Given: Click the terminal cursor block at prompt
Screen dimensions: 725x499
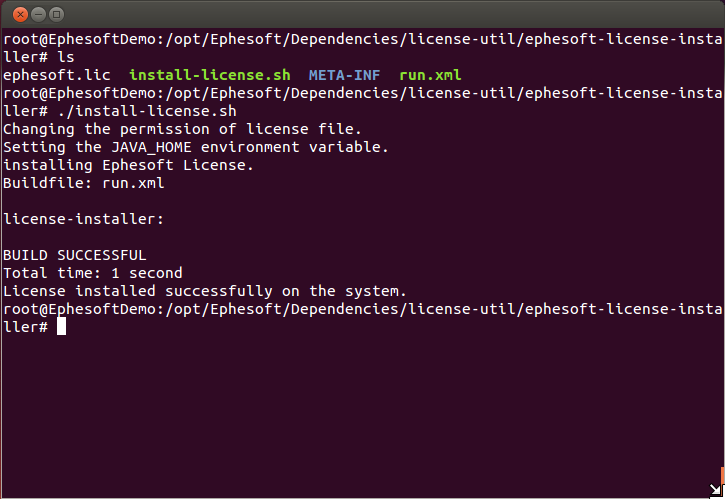Looking at the screenshot, I should click(x=61, y=327).
